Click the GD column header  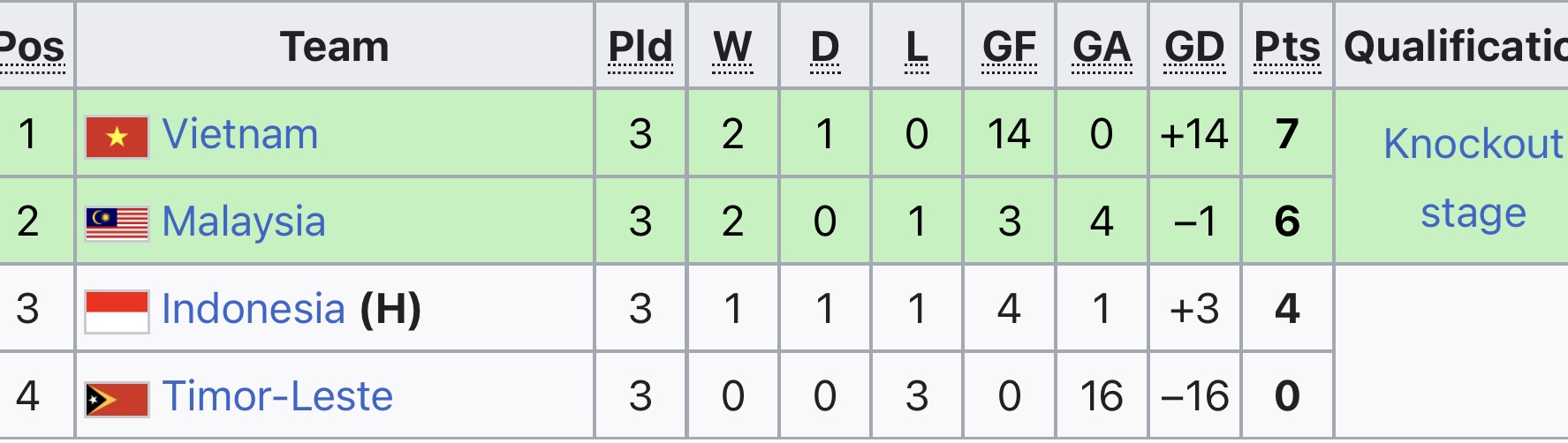[1194, 47]
